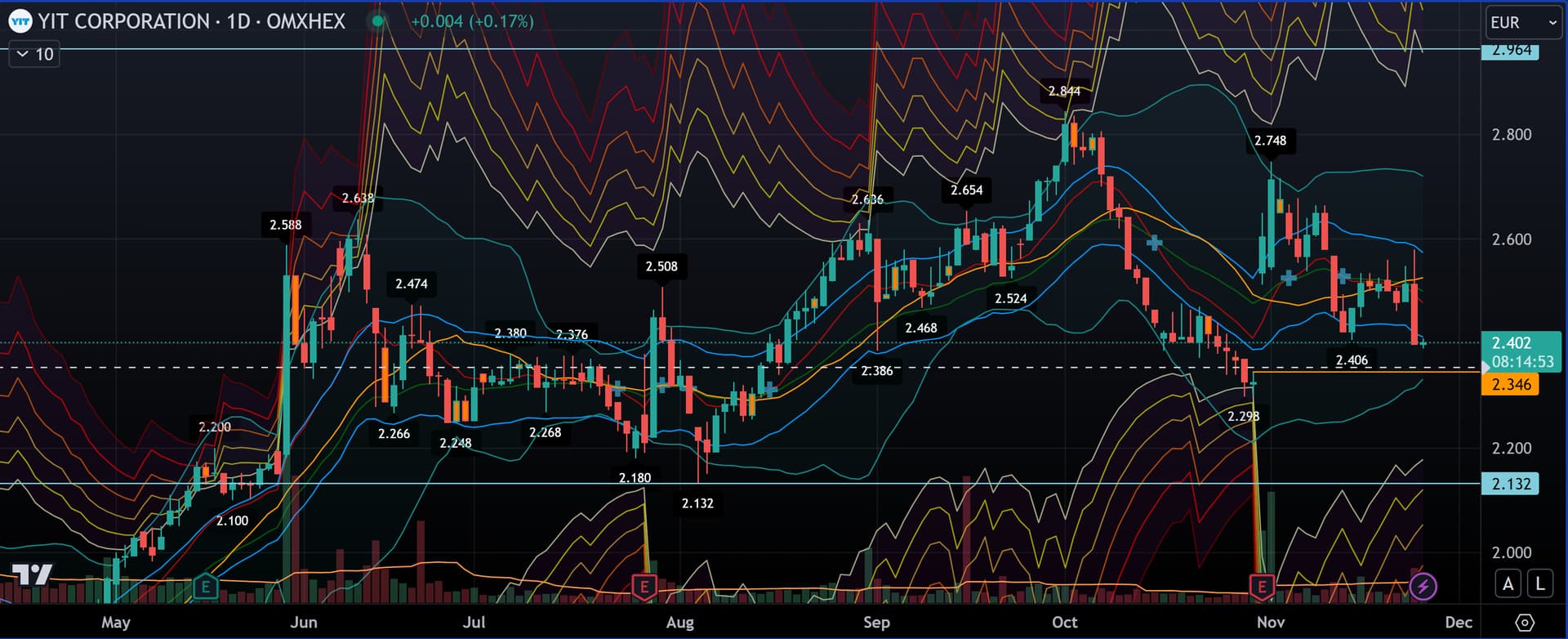Viewport: 1568px width, 639px height.
Task: Toggle the auto scale A button
Action: (1508, 583)
